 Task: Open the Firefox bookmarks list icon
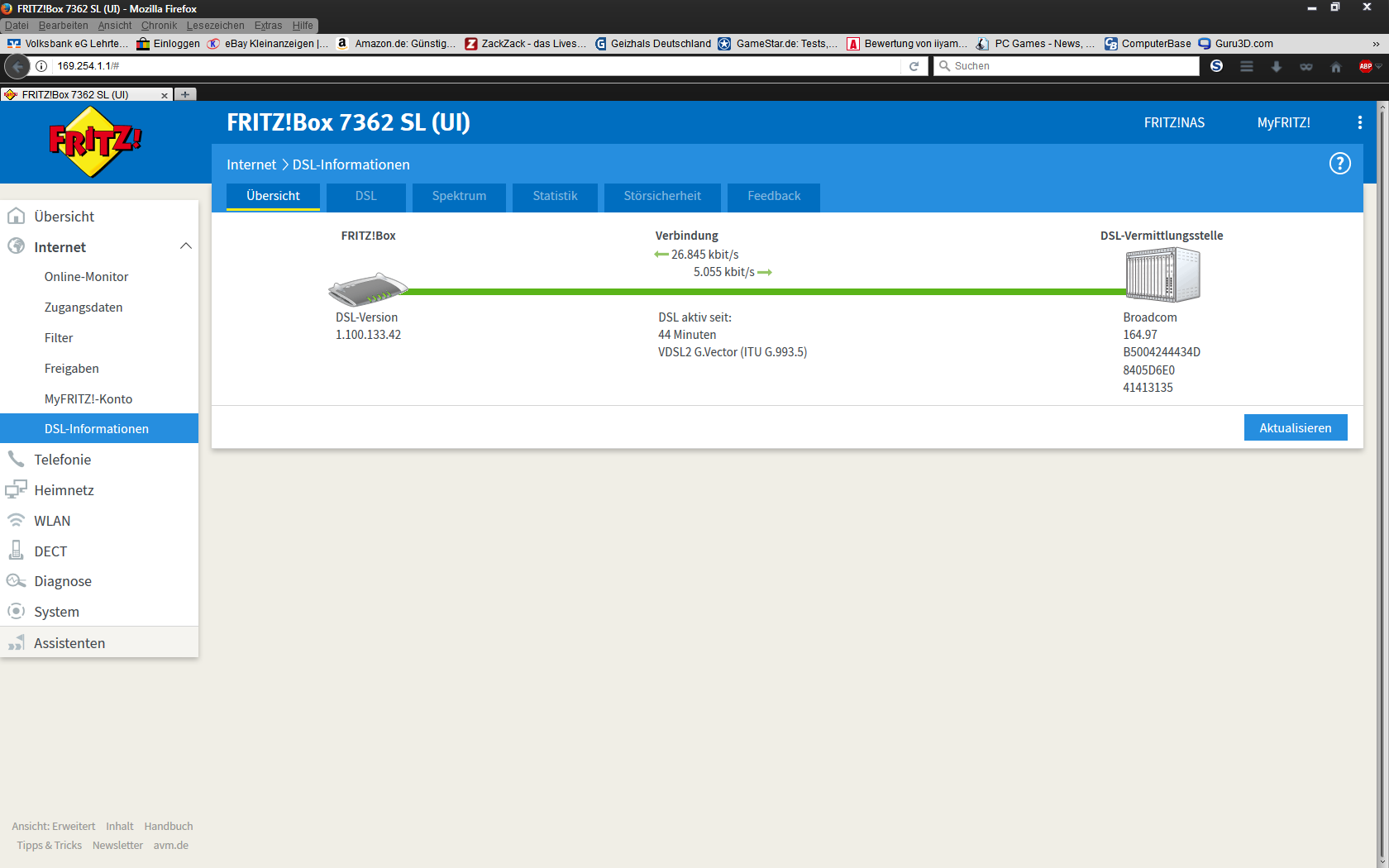pyautogui.click(x=1247, y=66)
